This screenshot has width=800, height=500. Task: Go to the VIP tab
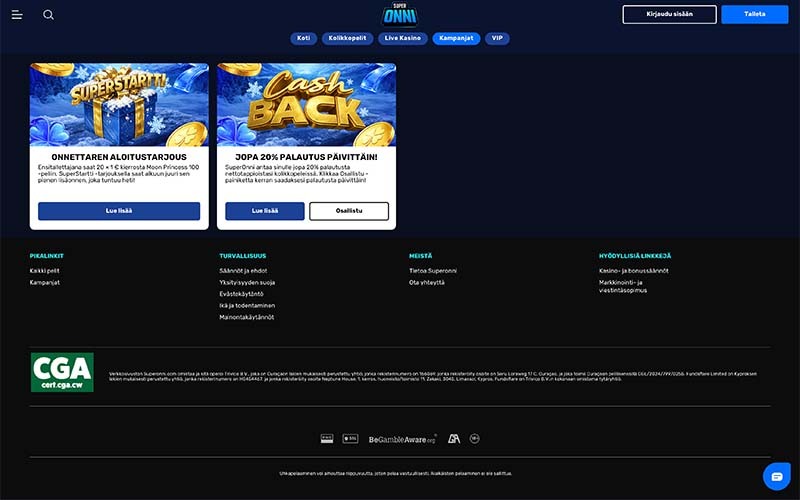[497, 38]
